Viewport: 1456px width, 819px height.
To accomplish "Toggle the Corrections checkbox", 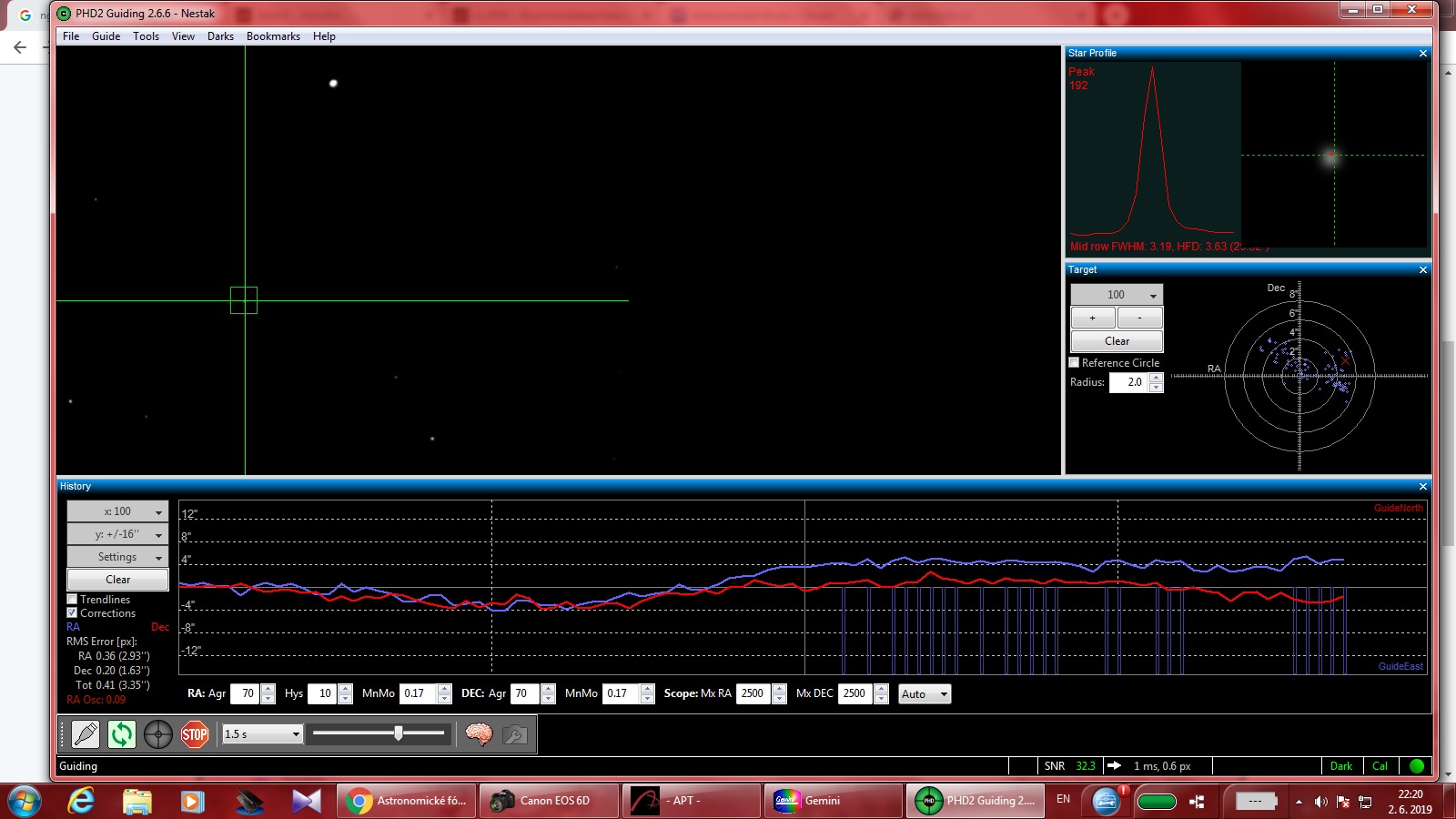I will (x=72, y=613).
